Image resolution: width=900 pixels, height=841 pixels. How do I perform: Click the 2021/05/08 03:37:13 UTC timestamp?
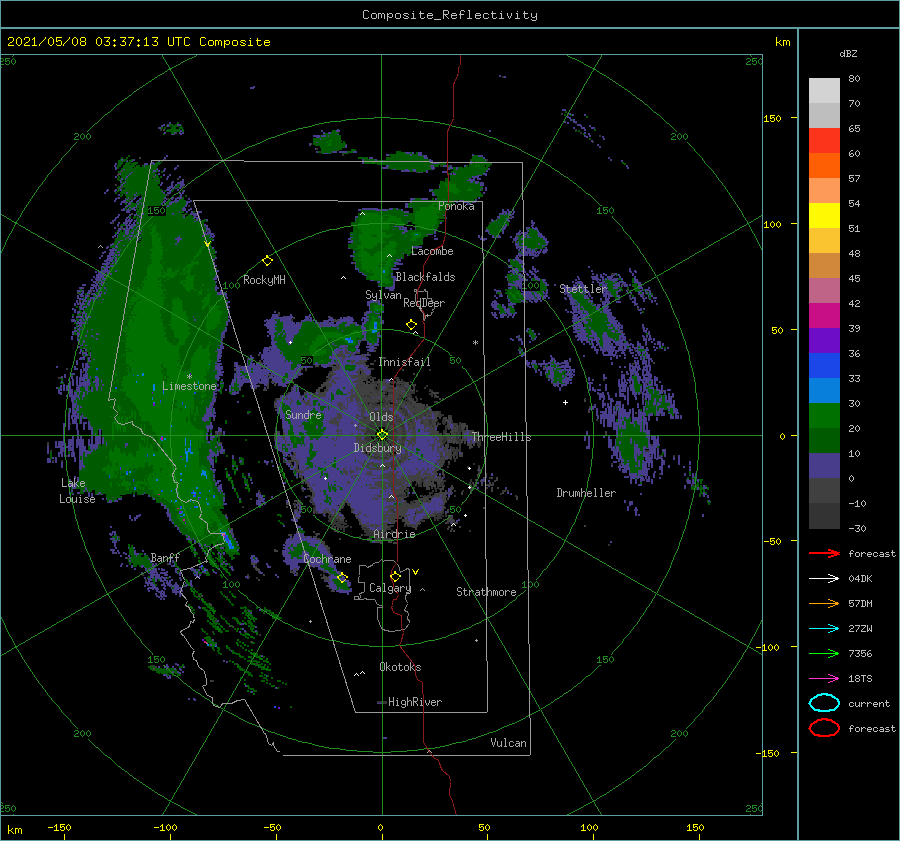click(139, 42)
